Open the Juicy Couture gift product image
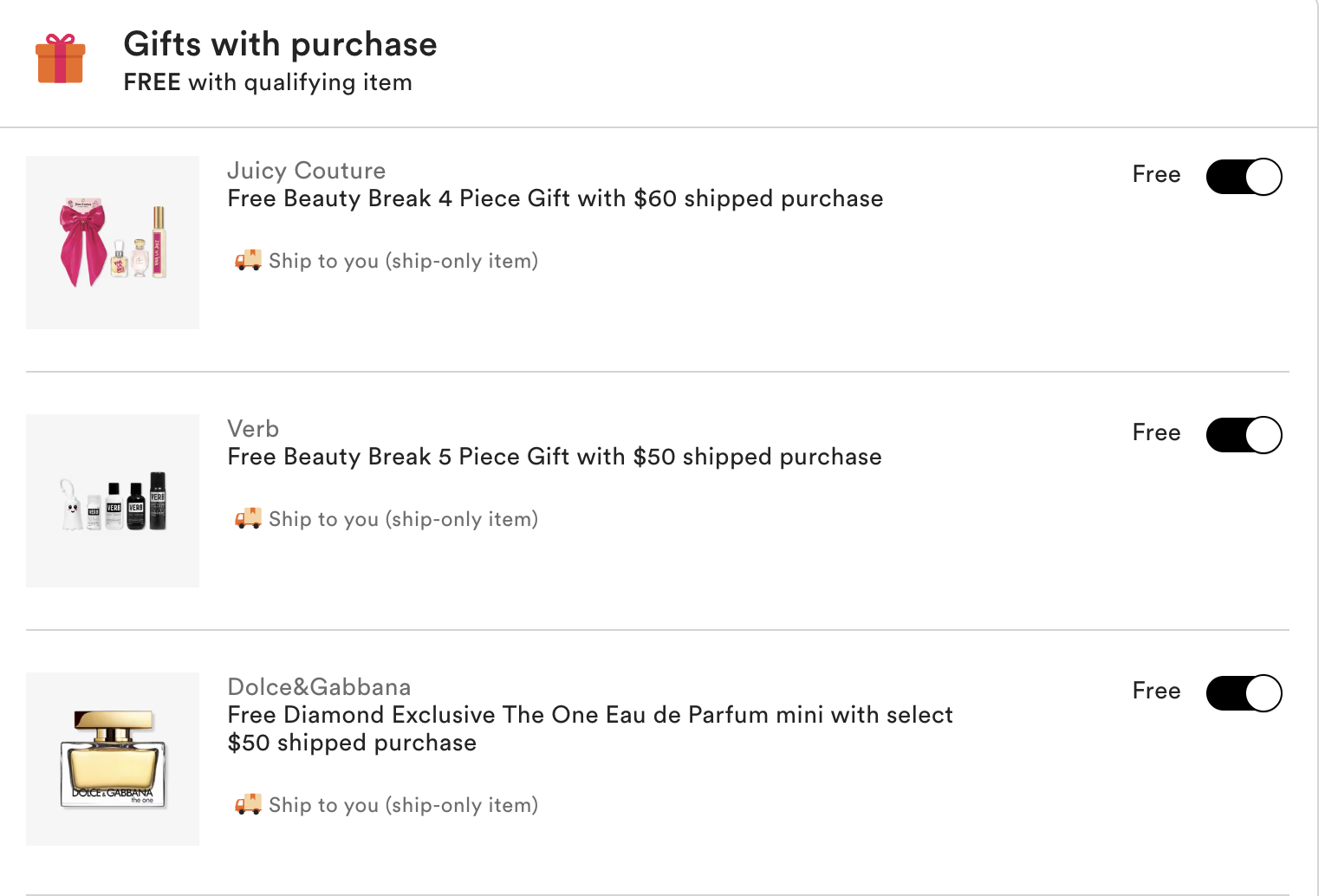The image size is (1338, 896). click(x=113, y=243)
